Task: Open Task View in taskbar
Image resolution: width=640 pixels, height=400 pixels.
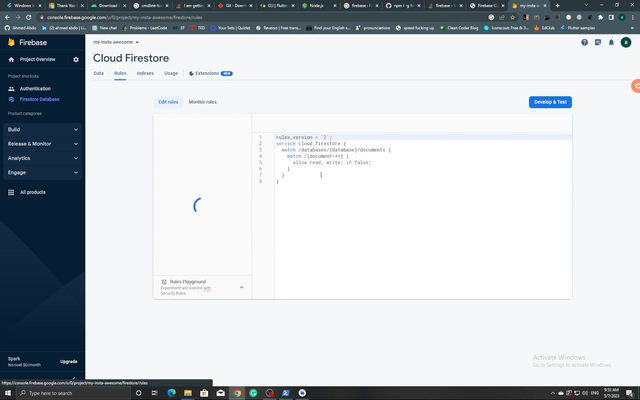Action: [x=155, y=393]
